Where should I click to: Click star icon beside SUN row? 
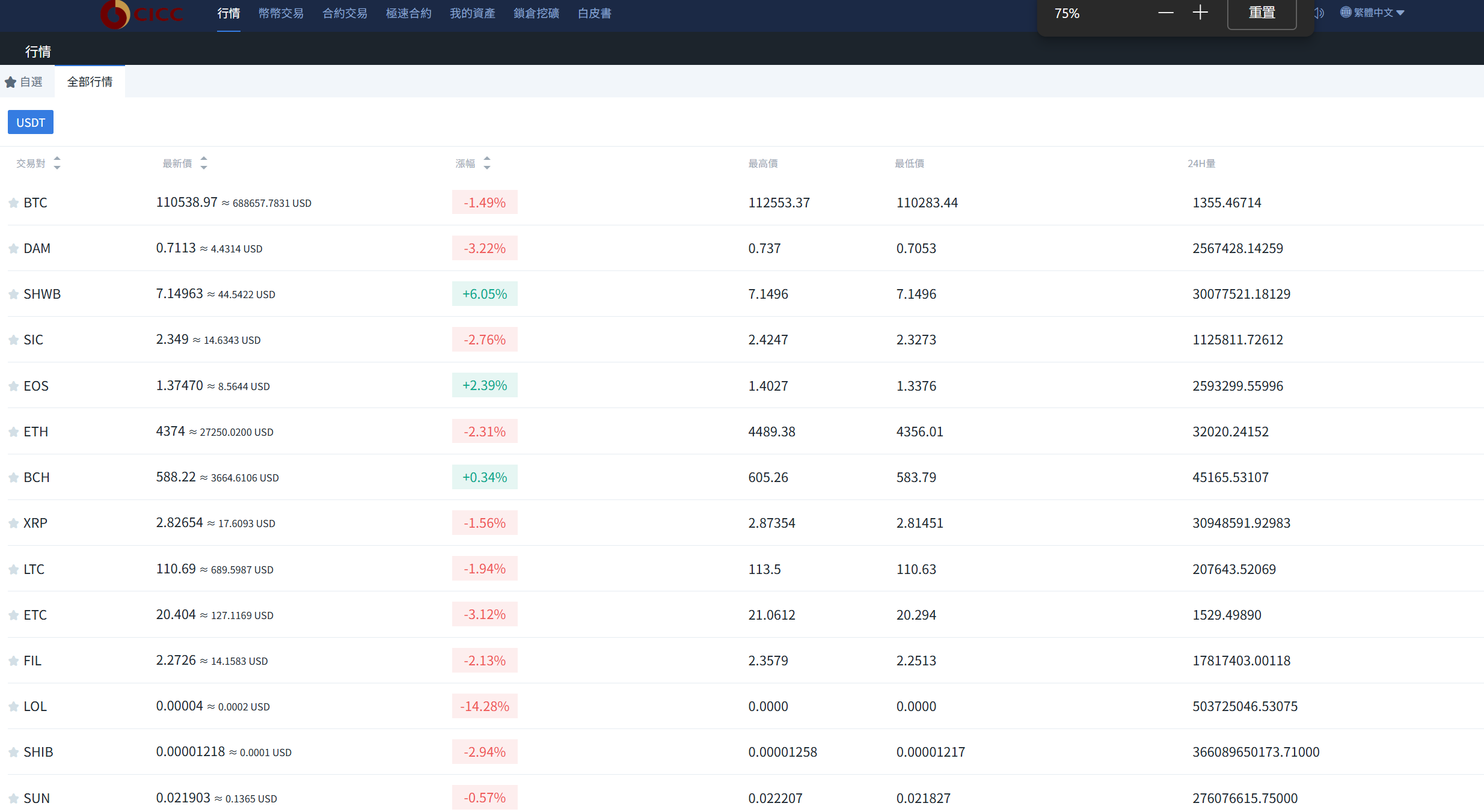click(13, 799)
